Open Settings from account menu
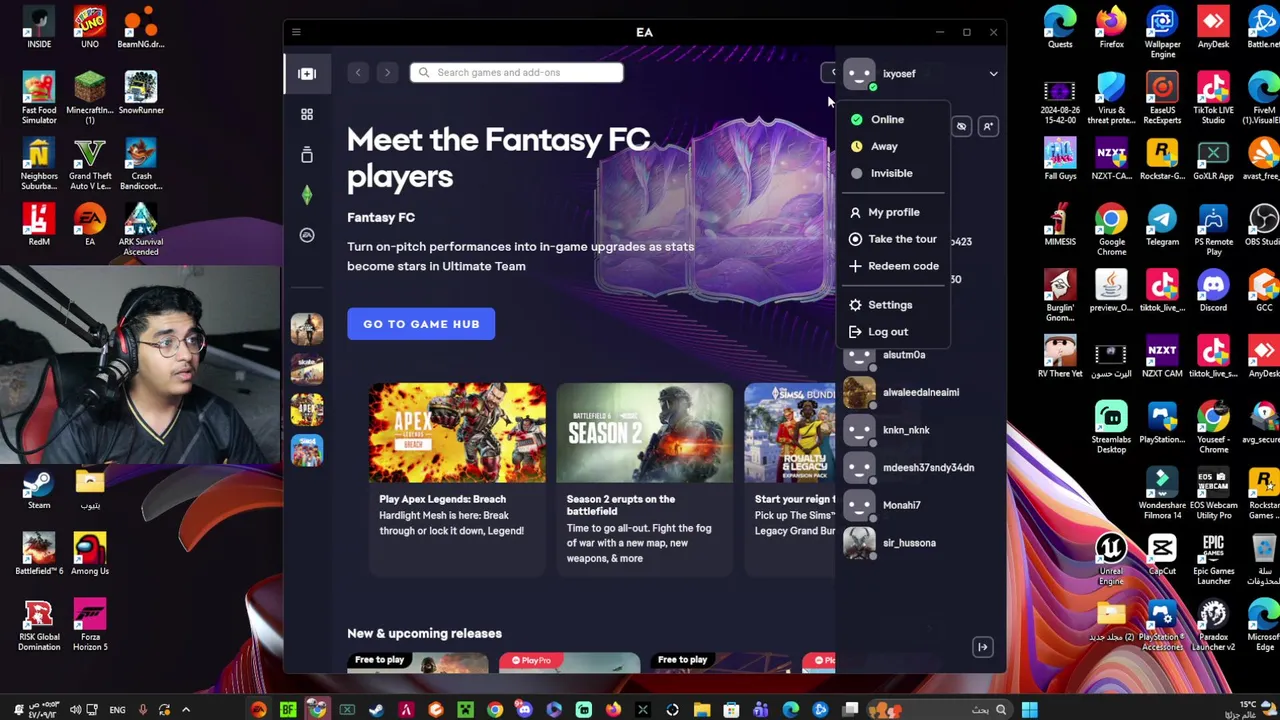Image resolution: width=1280 pixels, height=720 pixels. pos(889,305)
